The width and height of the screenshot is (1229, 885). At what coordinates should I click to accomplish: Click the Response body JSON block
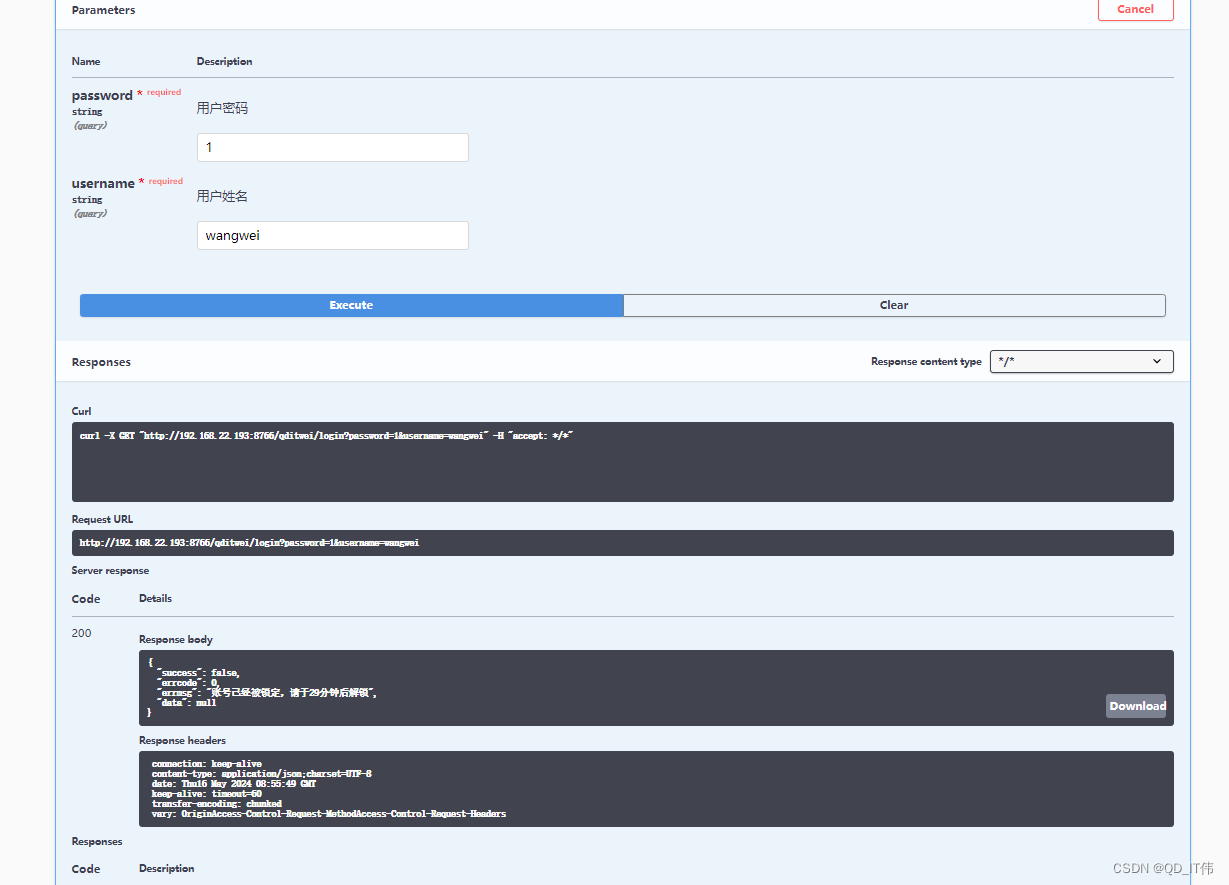click(655, 688)
